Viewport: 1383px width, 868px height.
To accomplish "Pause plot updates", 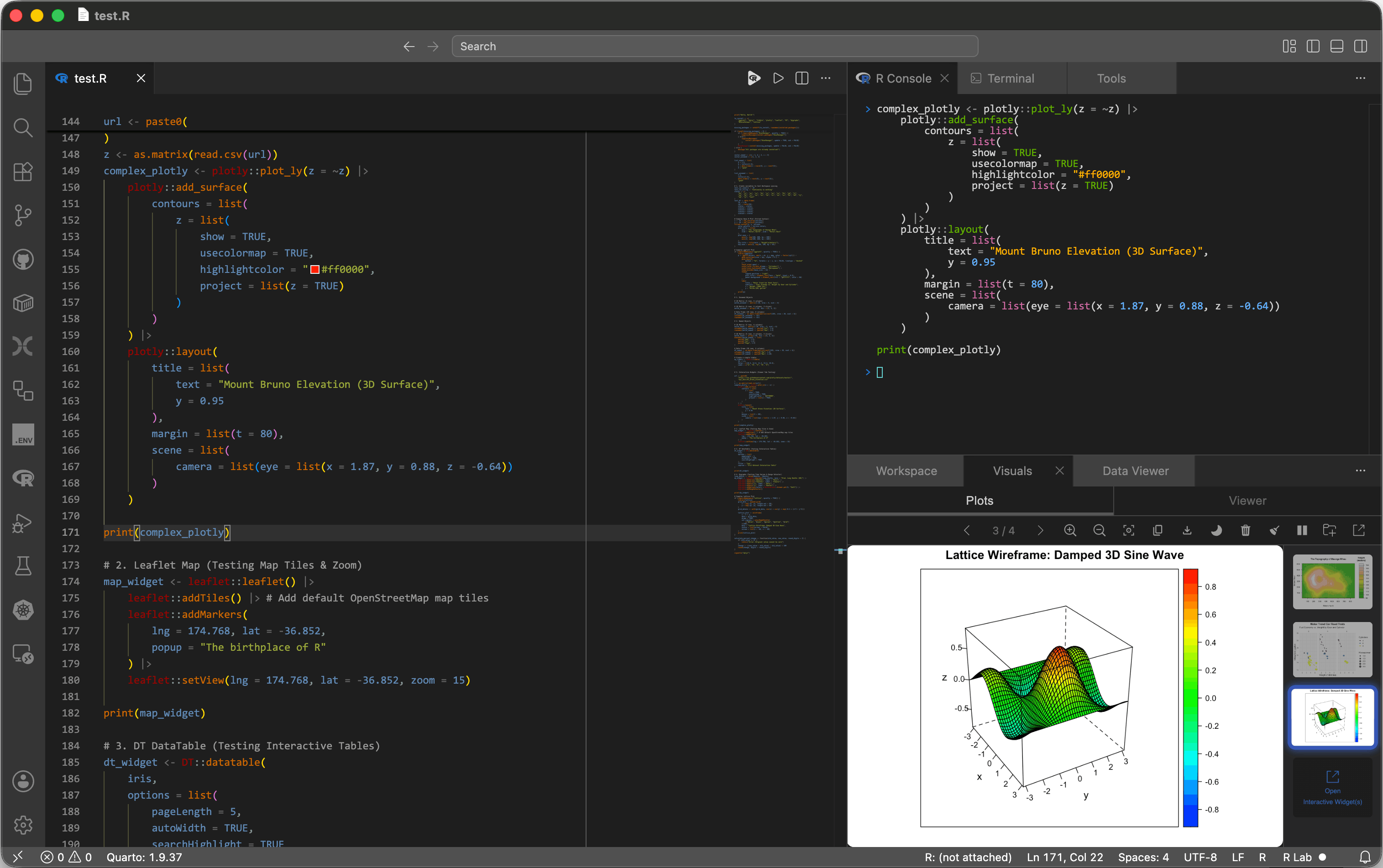I will coord(1302,530).
